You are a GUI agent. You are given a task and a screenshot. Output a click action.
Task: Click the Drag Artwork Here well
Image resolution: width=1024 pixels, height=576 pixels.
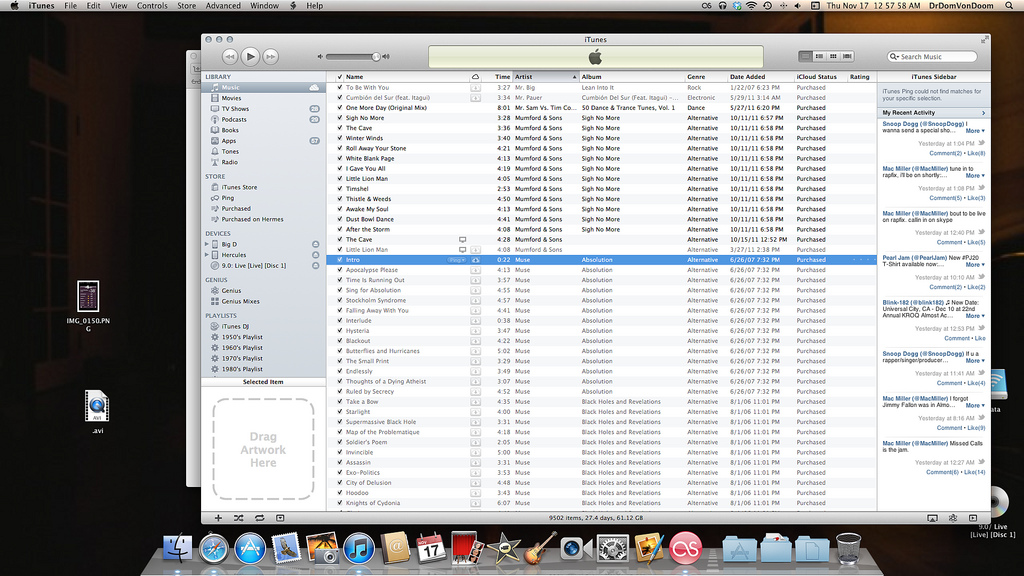(263, 449)
